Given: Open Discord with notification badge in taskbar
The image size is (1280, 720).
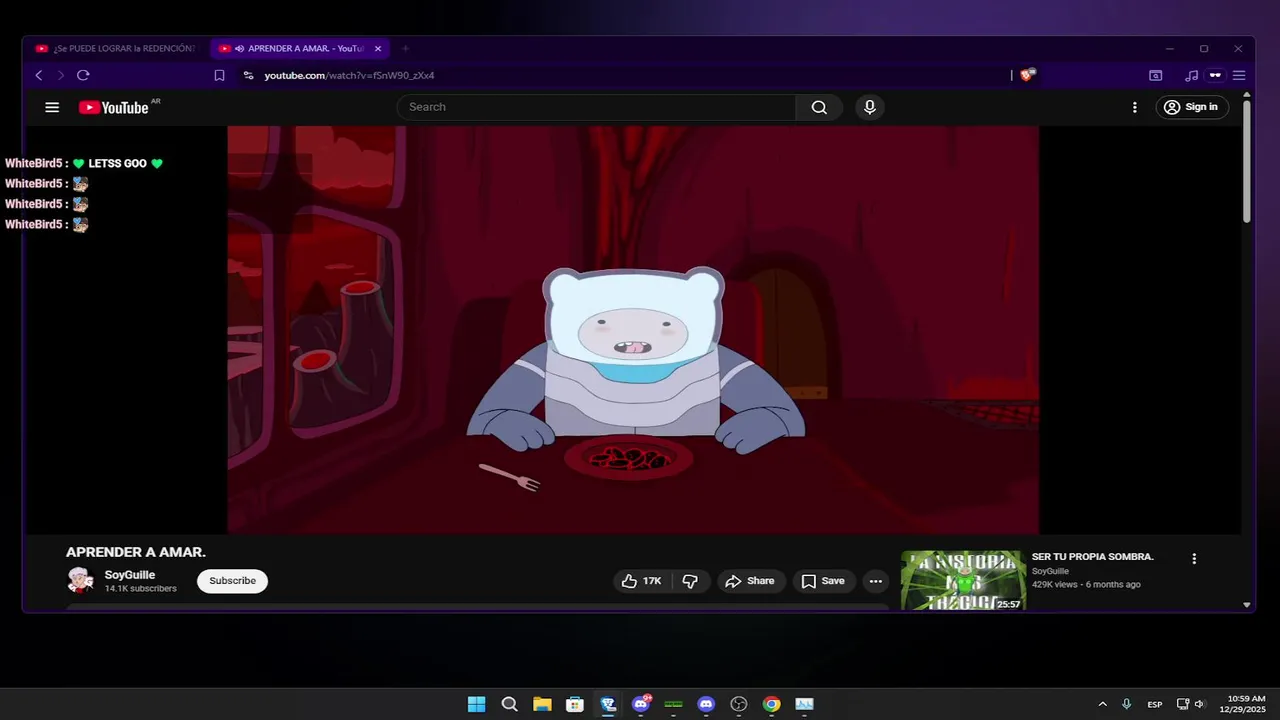Looking at the screenshot, I should coord(641,704).
